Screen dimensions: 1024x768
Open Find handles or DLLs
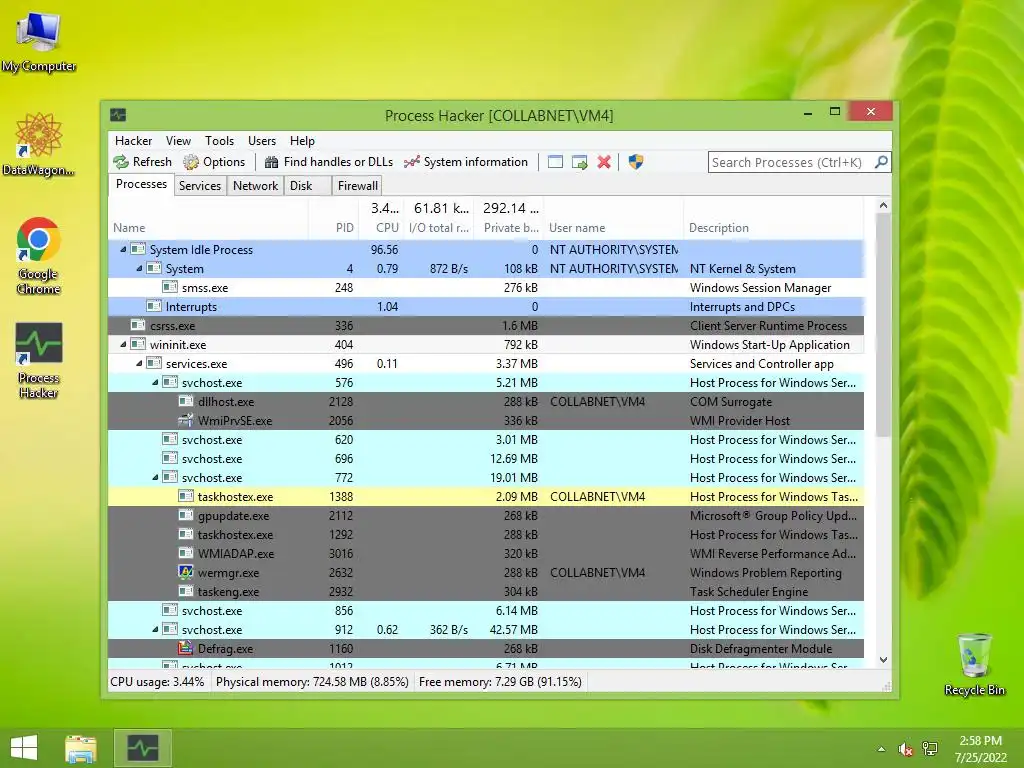pyautogui.click(x=328, y=162)
